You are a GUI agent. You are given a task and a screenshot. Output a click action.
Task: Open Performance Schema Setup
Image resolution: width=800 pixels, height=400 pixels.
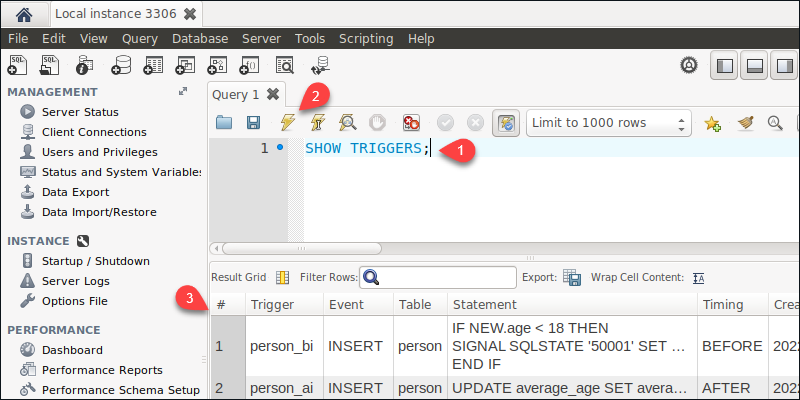click(120, 390)
